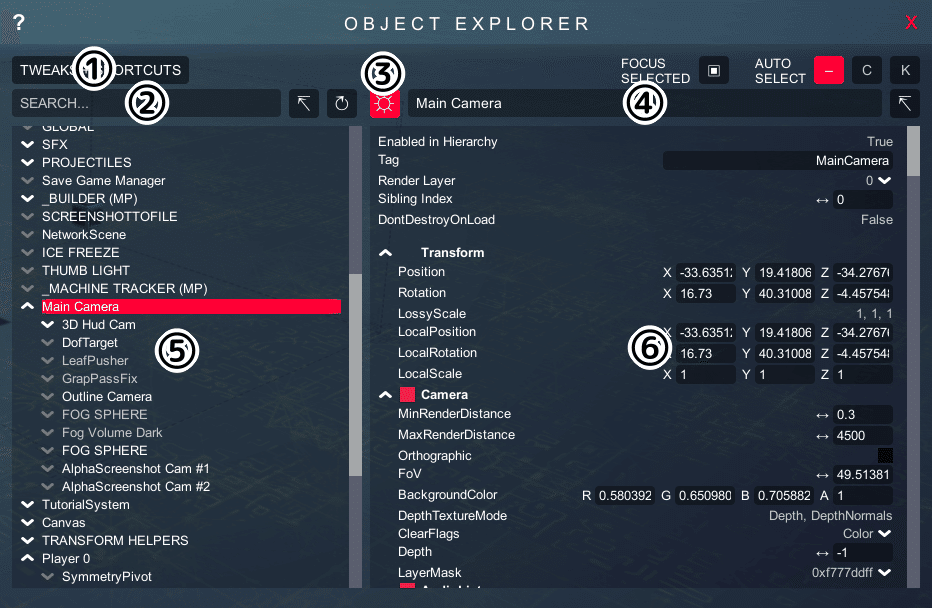Click the Tag field showing MainCamera
932x608 pixels.
tap(777, 160)
